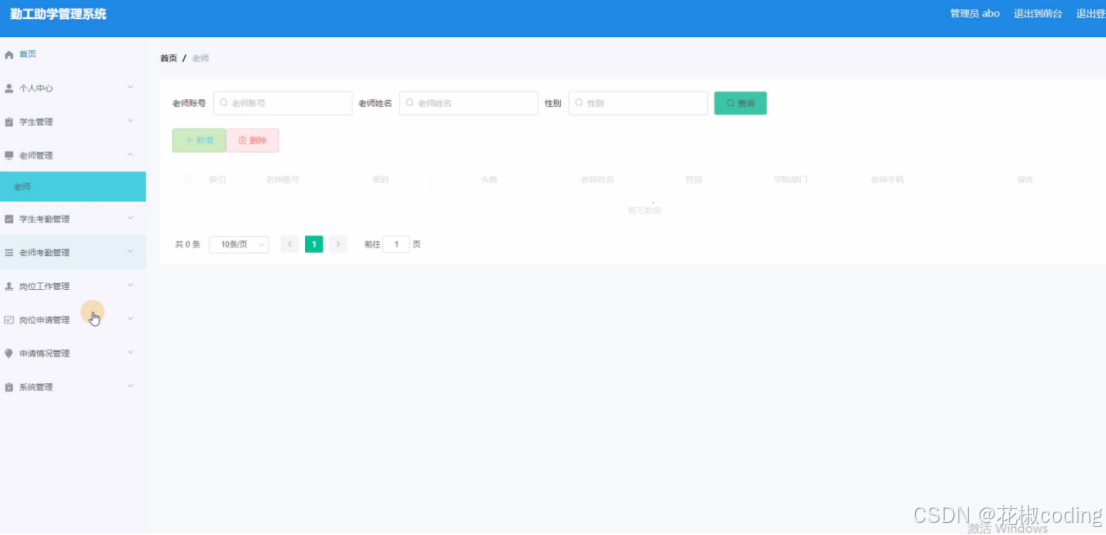Focus the 老师账号 input field

pyautogui.click(x=283, y=103)
